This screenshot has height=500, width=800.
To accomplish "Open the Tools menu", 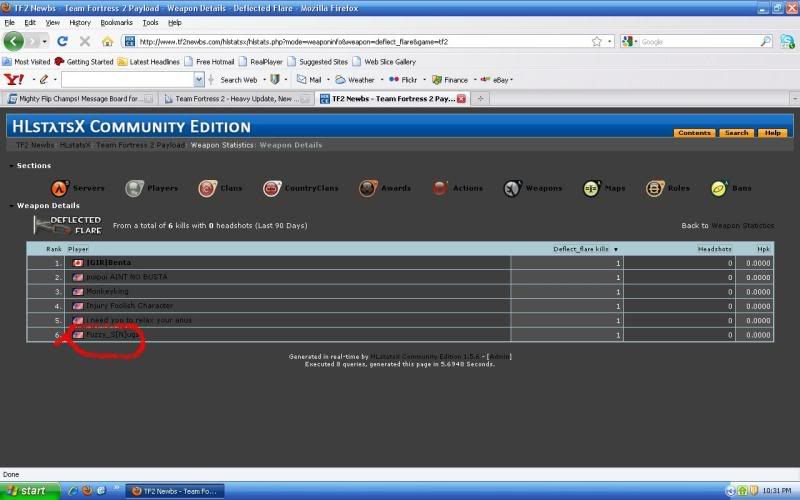I will pyautogui.click(x=150, y=22).
